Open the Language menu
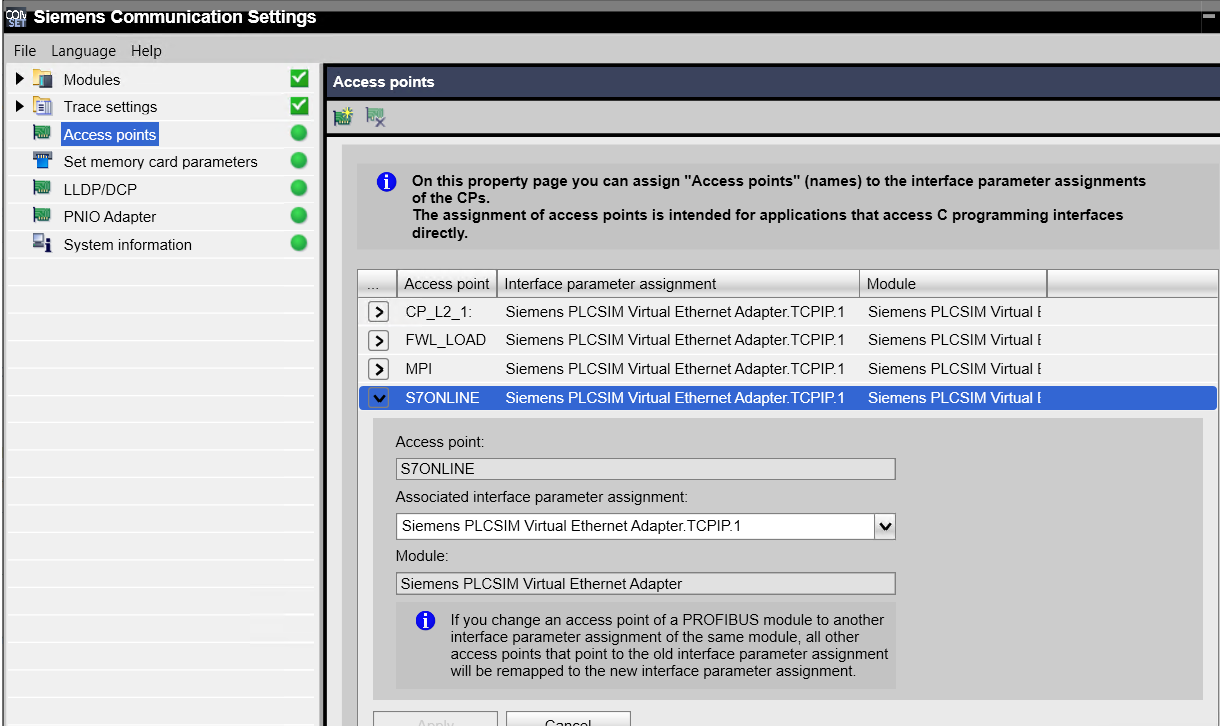This screenshot has width=1220, height=726. [x=84, y=50]
